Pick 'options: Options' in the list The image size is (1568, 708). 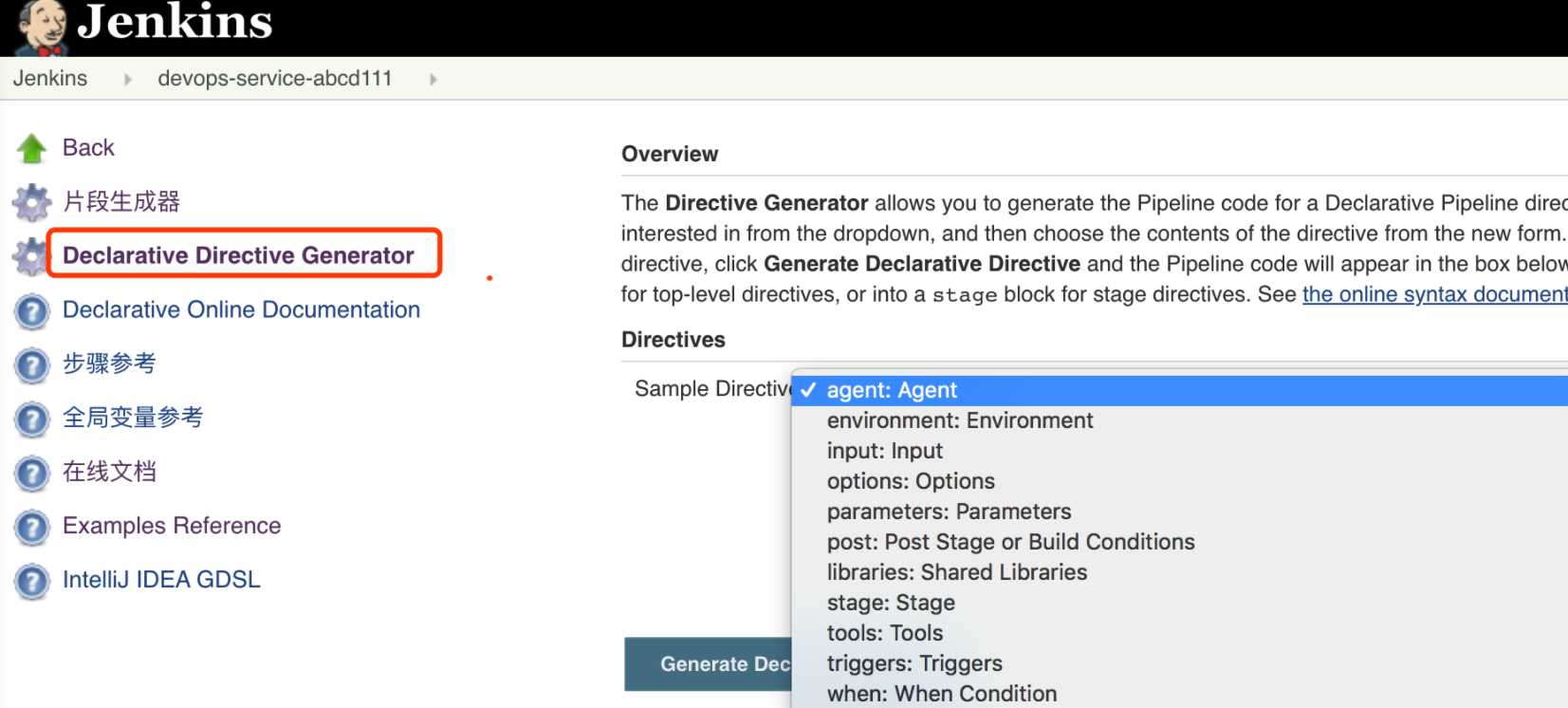[x=1180, y=481]
